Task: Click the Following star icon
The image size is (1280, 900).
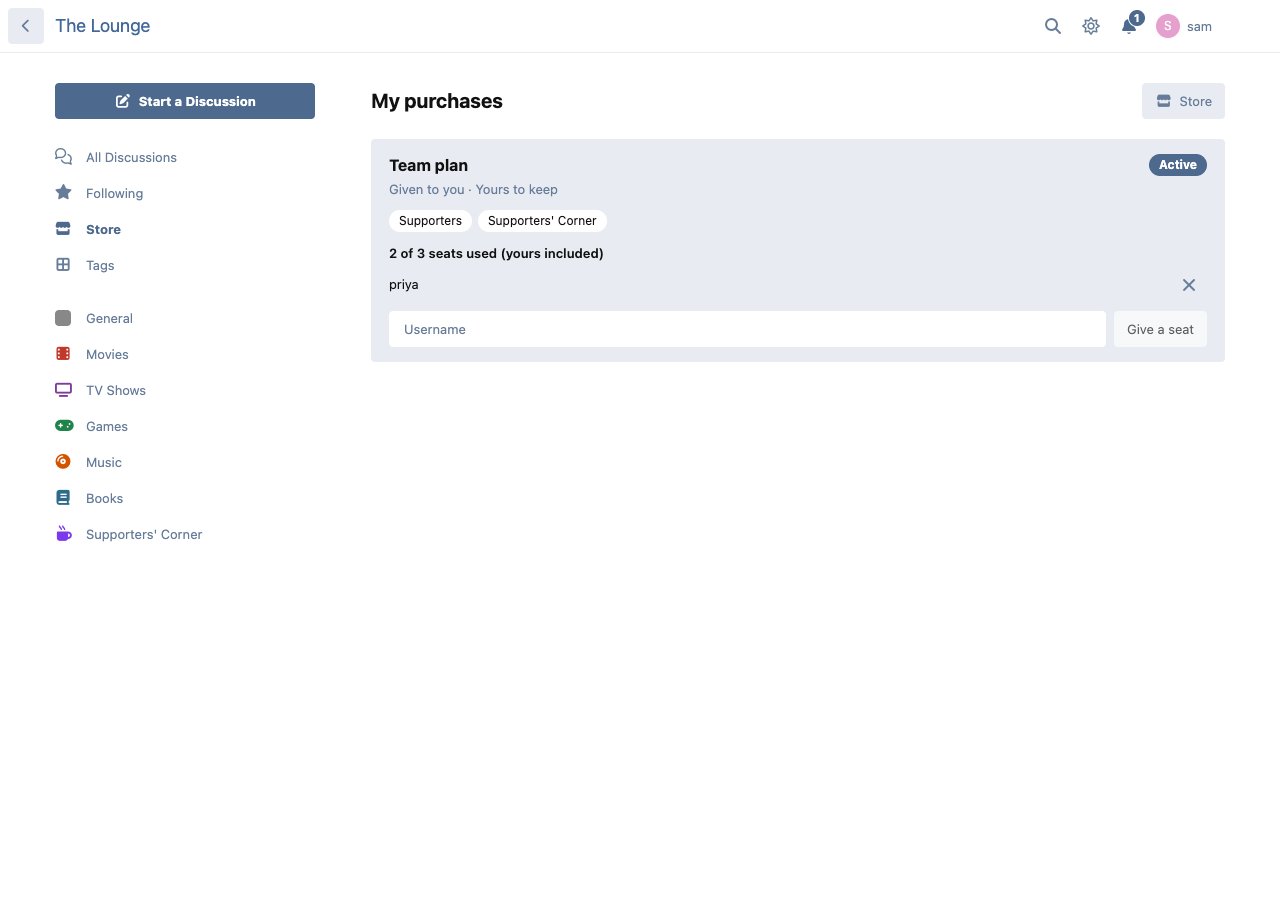Action: 63,193
